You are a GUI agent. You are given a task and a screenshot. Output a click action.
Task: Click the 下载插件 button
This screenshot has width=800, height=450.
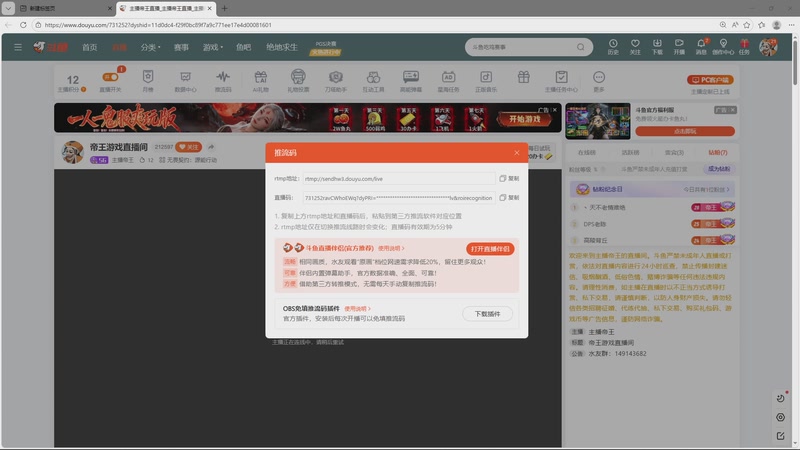(487, 314)
